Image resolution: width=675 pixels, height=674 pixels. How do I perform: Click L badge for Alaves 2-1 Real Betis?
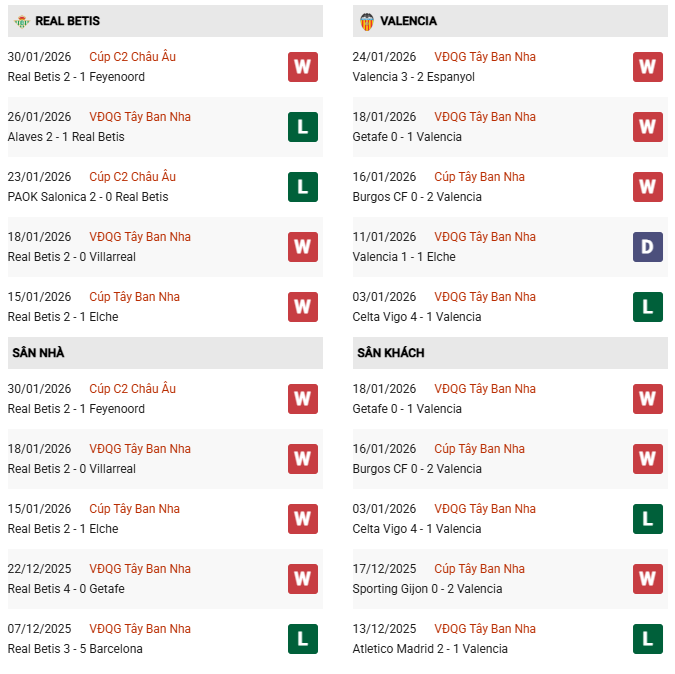pyautogui.click(x=303, y=127)
